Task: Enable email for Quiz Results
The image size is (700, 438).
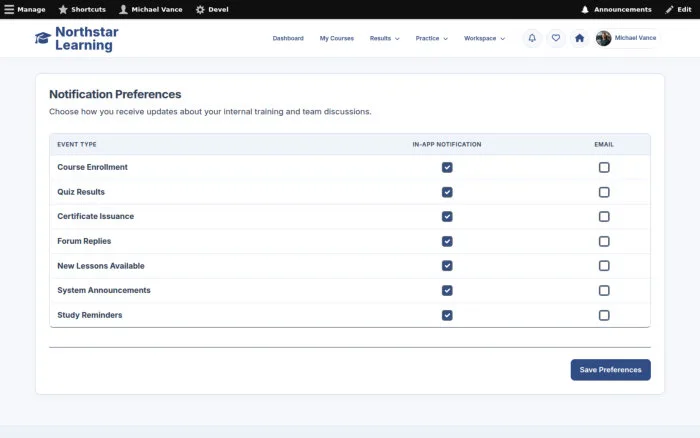Action: pos(604,192)
